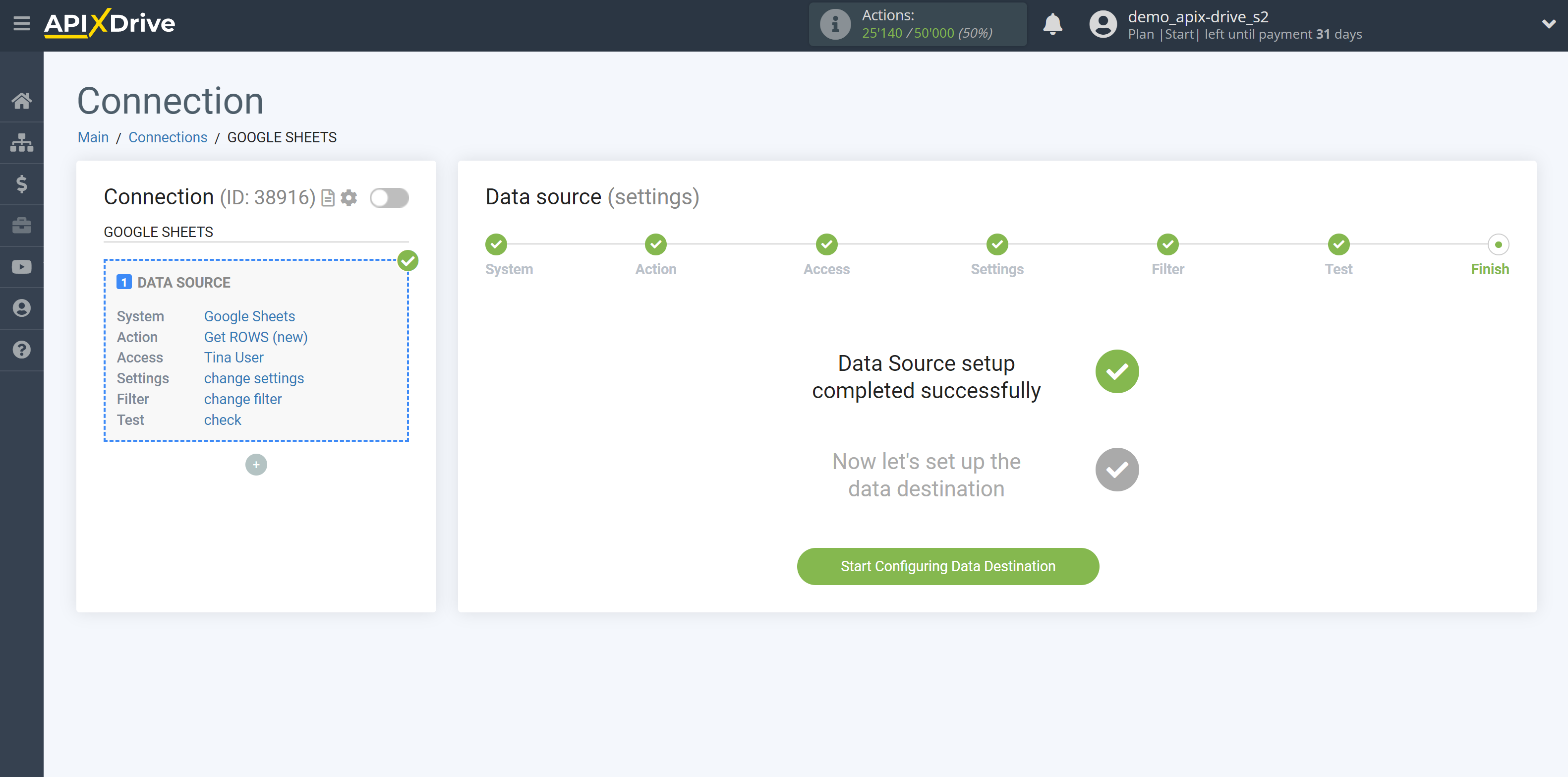Click the briefcase/integrations icon in sidebar
Image resolution: width=1568 pixels, height=777 pixels.
21,225
